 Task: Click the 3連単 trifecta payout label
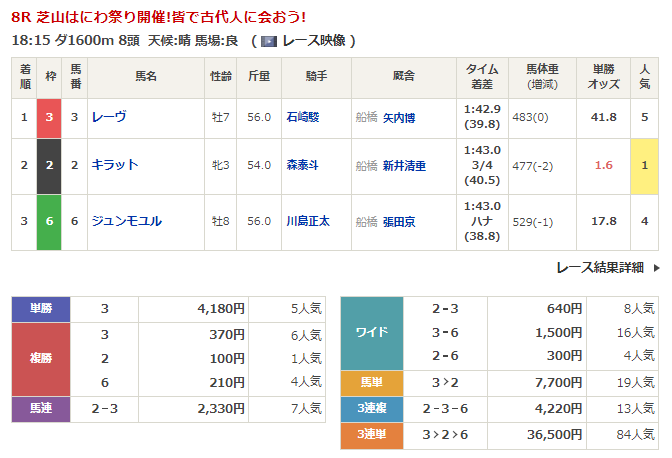371,436
